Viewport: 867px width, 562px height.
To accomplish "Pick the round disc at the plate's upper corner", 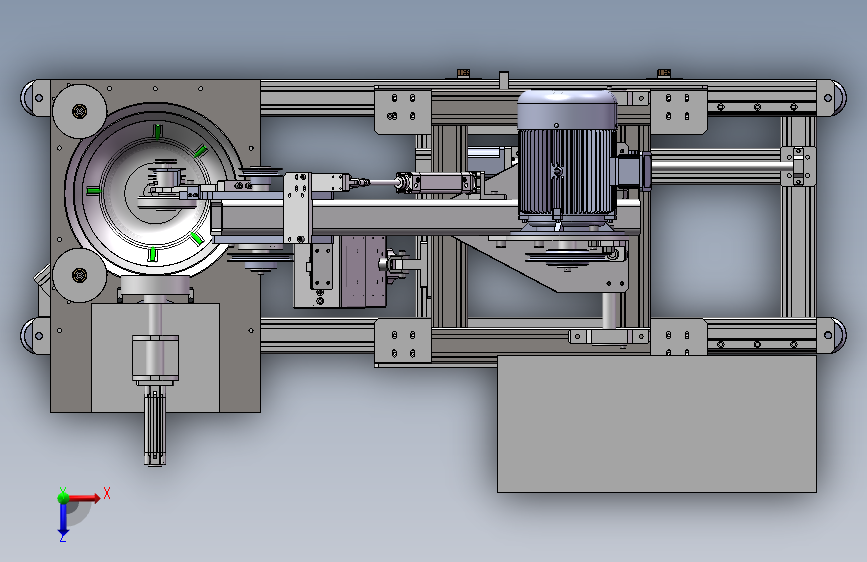I will pyautogui.click(x=80, y=111).
